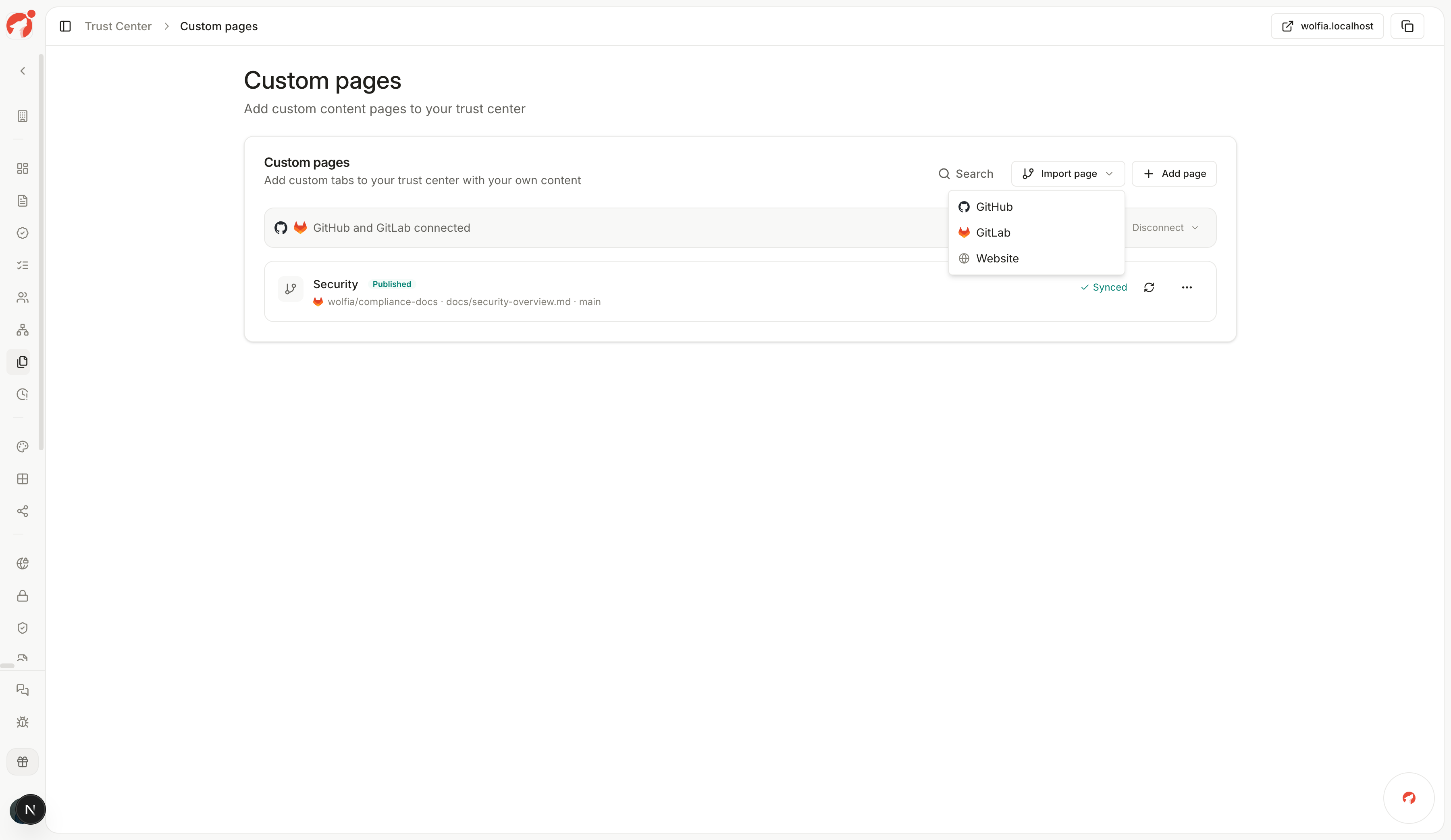This screenshot has height=840, width=1451.
Task: Open the Security page title
Action: [335, 285]
